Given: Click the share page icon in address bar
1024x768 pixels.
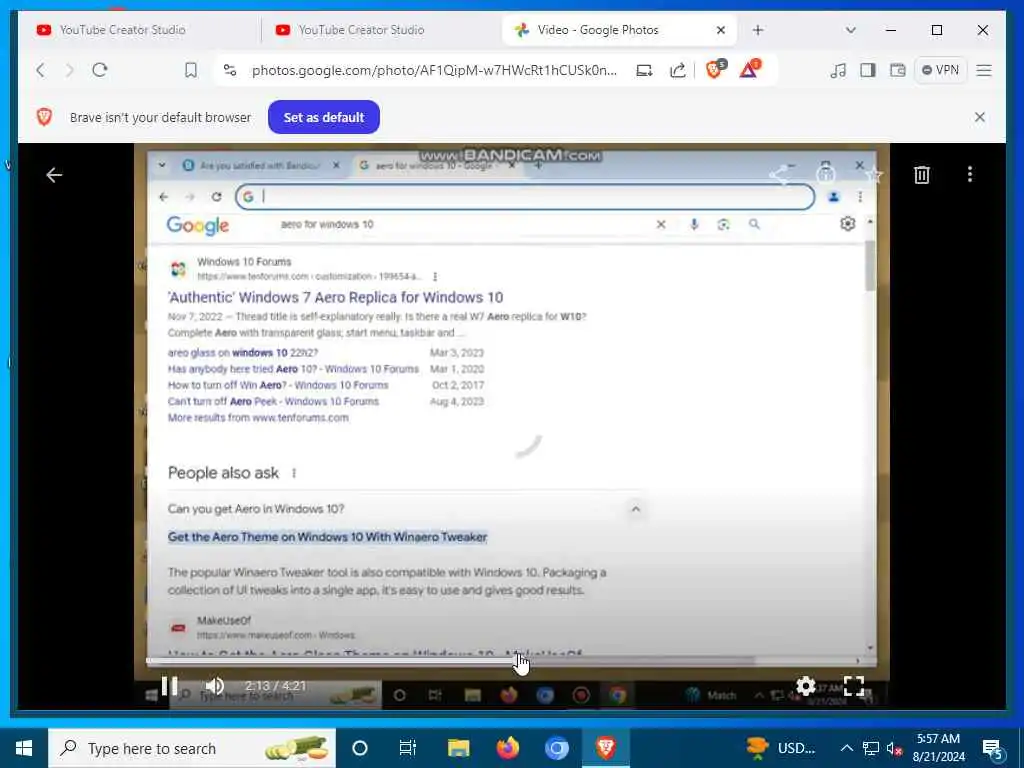Looking at the screenshot, I should pyautogui.click(x=677, y=70).
